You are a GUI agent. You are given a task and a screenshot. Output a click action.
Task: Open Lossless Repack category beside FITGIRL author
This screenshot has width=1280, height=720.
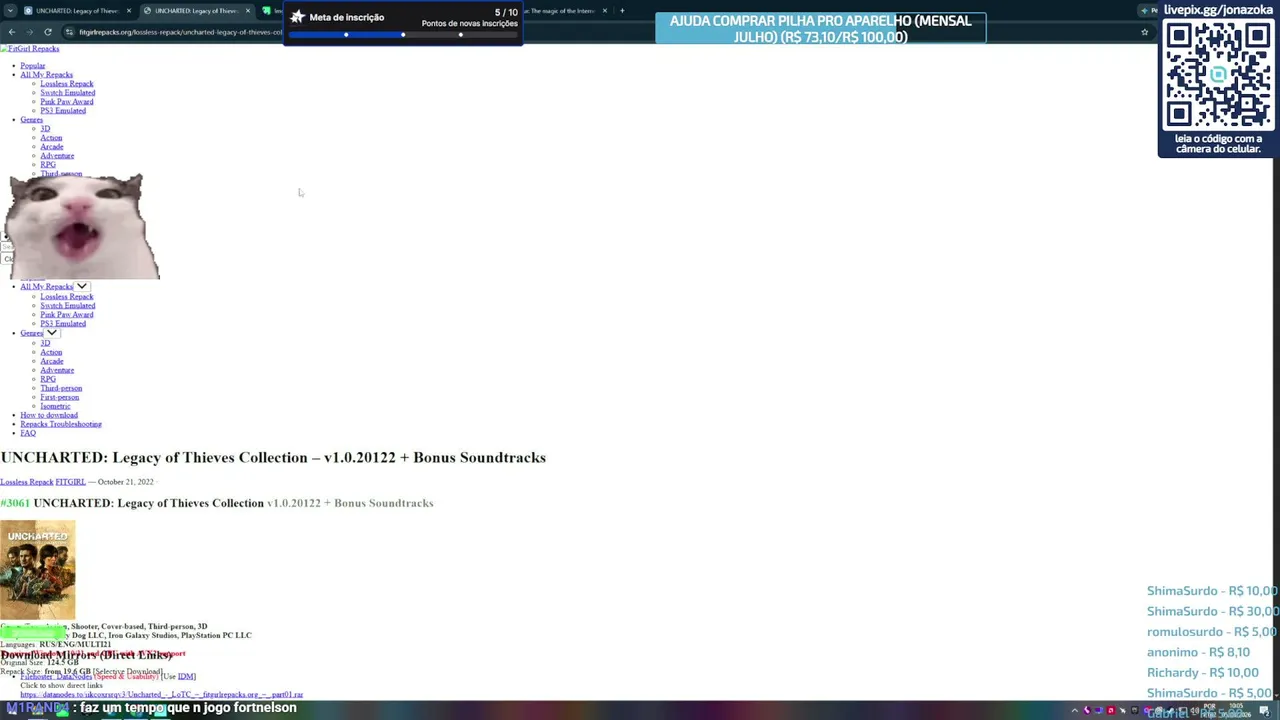point(27,482)
